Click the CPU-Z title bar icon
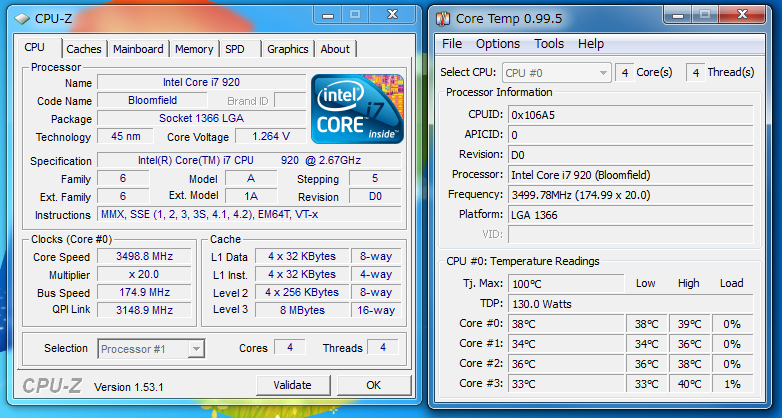Image resolution: width=782 pixels, height=418 pixels. tap(22, 19)
